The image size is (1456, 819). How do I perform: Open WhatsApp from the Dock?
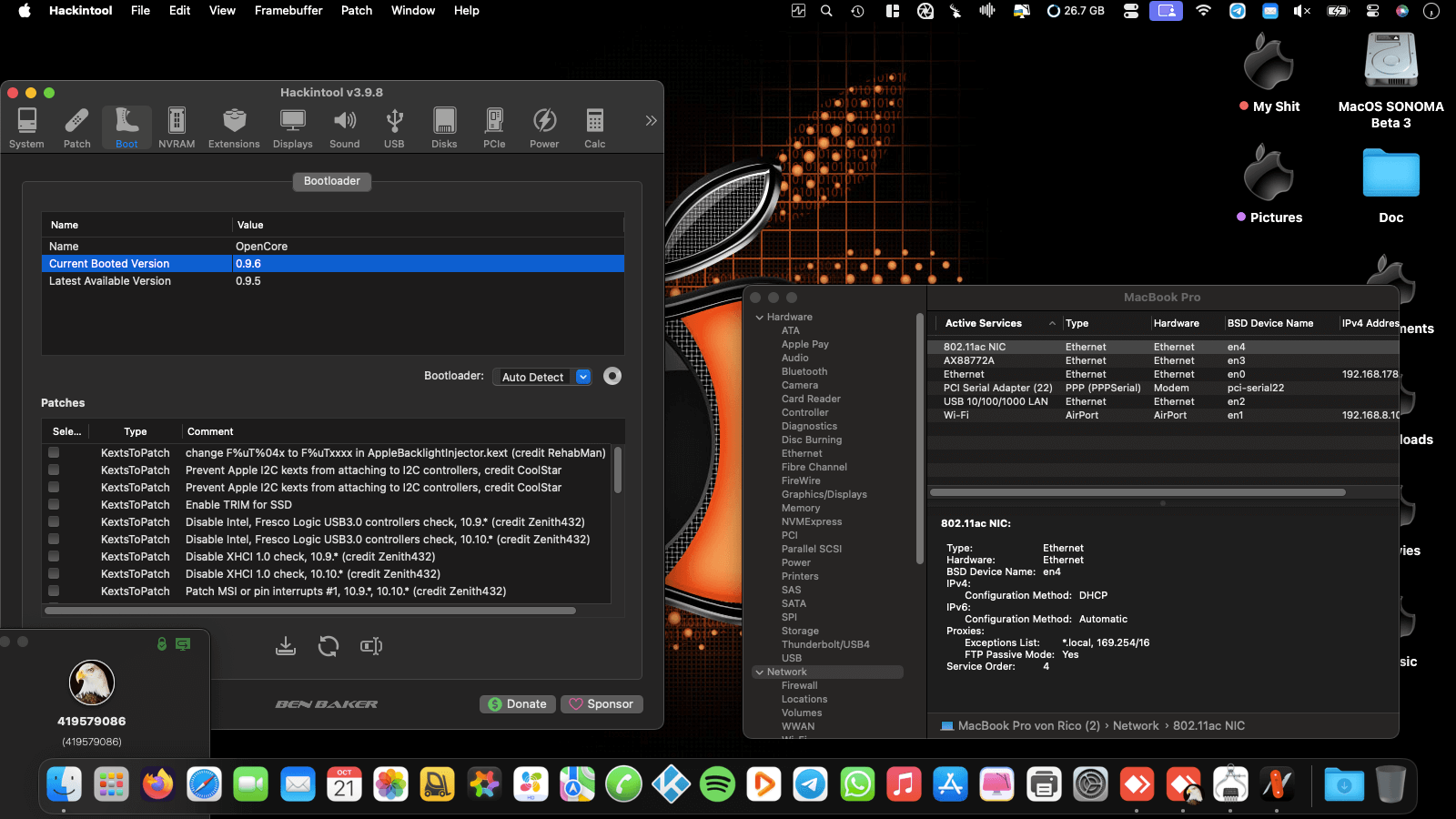click(857, 784)
